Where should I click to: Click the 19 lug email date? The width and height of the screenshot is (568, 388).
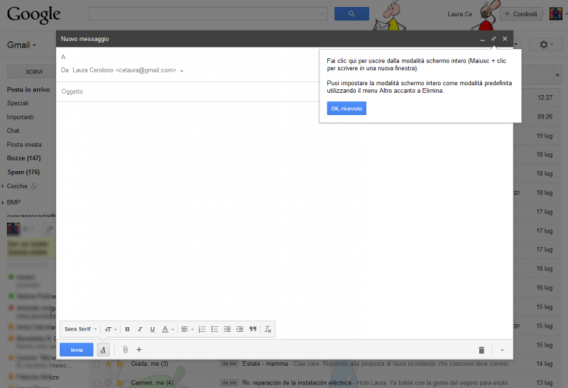(544, 136)
